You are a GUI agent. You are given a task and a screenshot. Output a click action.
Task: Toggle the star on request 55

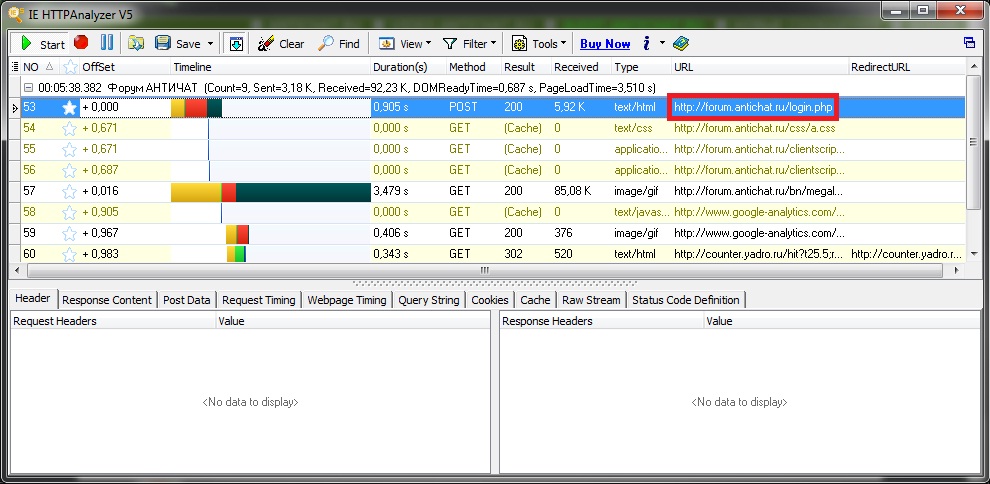click(x=69, y=150)
